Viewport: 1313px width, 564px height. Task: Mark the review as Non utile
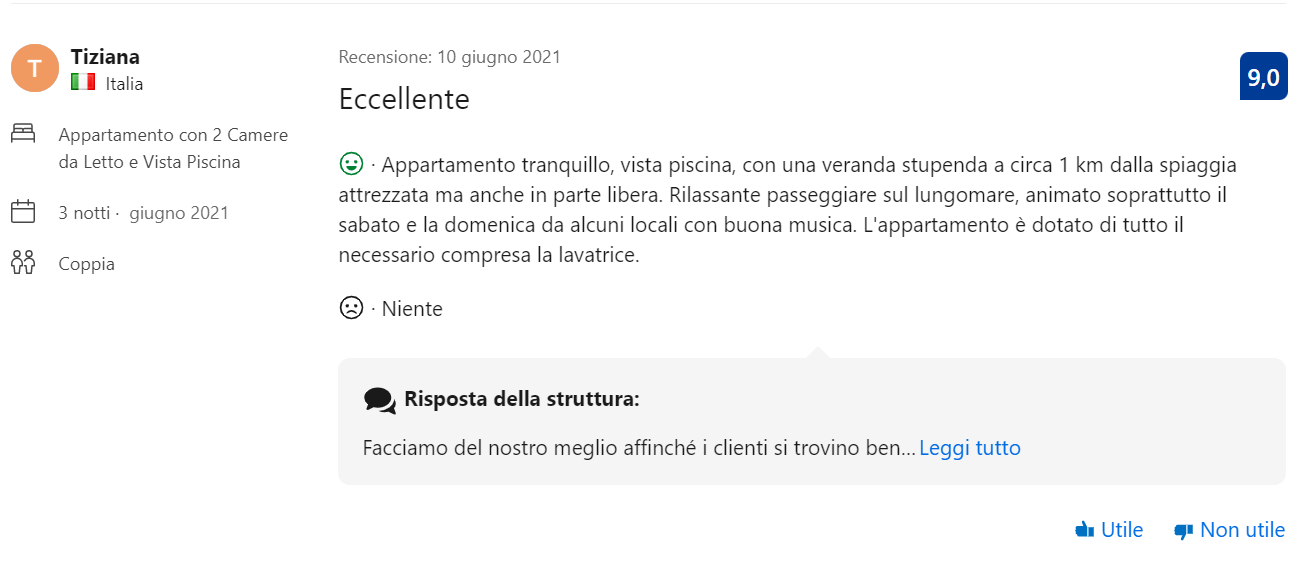[x=1230, y=530]
